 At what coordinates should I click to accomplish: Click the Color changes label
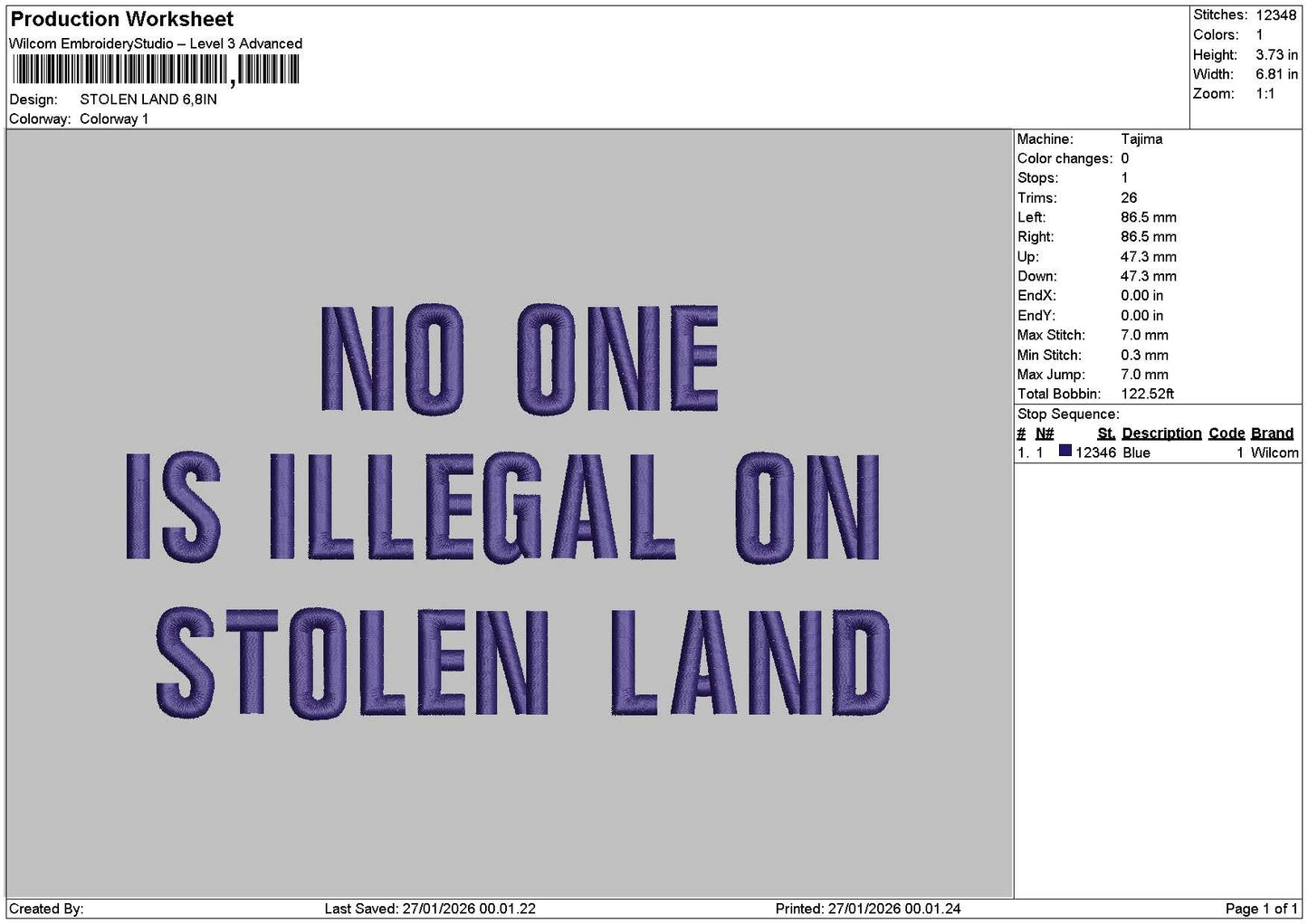(1065, 159)
